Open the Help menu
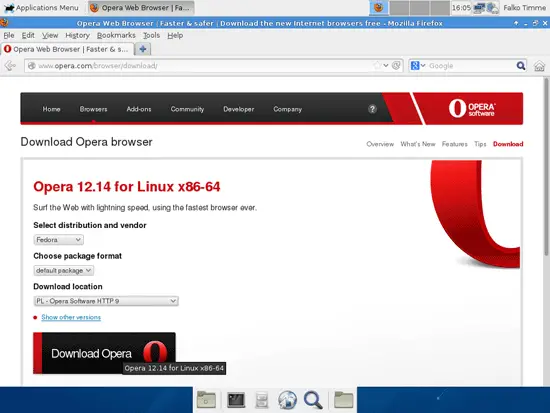The image size is (550, 413). (175, 35)
